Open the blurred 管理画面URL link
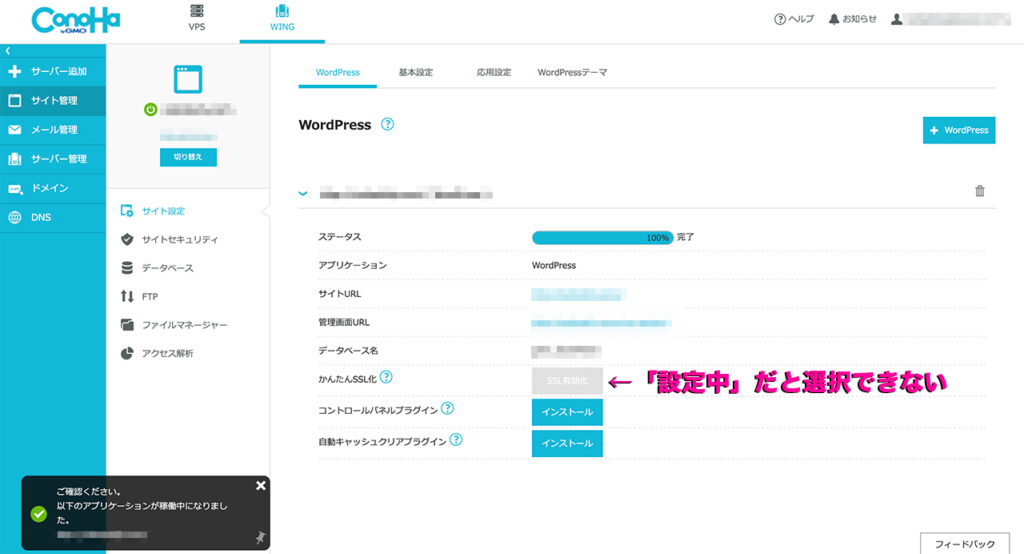The height and width of the screenshot is (554, 1024). pyautogui.click(x=601, y=323)
